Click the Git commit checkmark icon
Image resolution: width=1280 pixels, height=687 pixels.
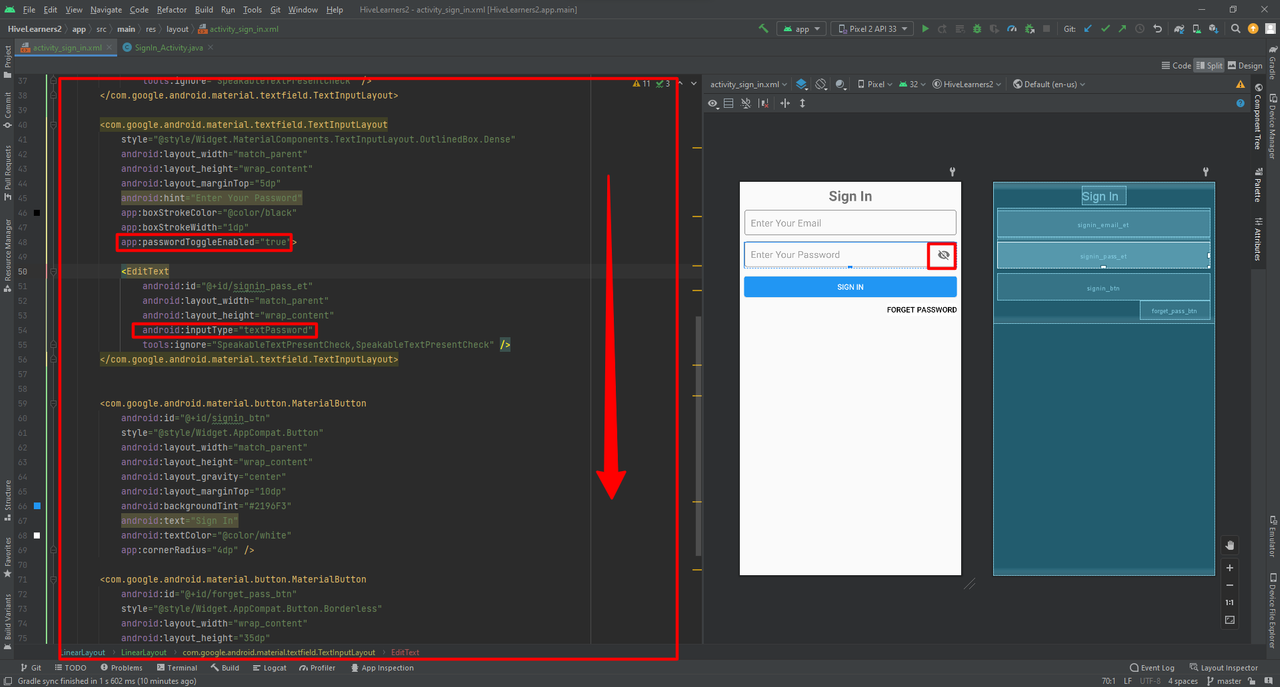(x=1105, y=29)
